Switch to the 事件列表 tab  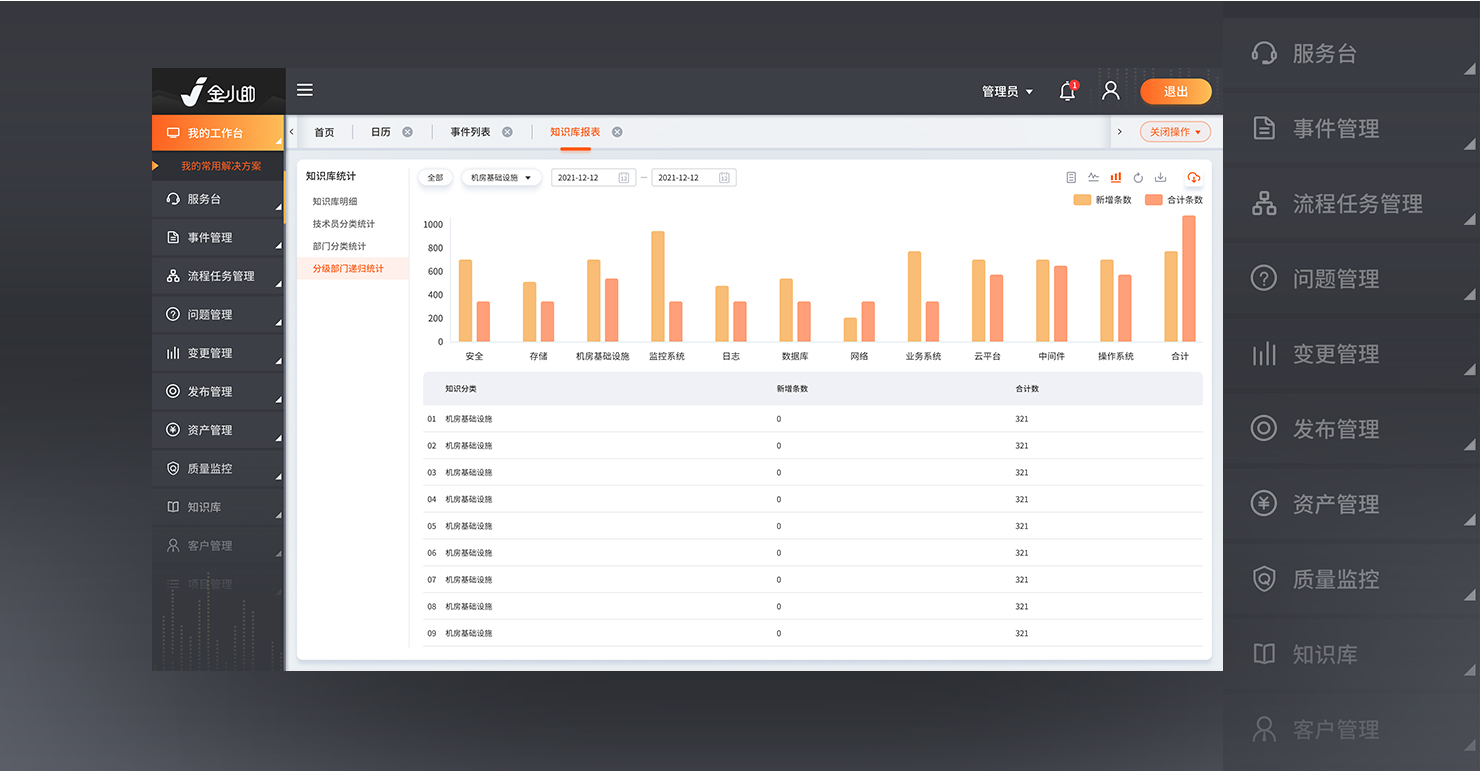(470, 132)
